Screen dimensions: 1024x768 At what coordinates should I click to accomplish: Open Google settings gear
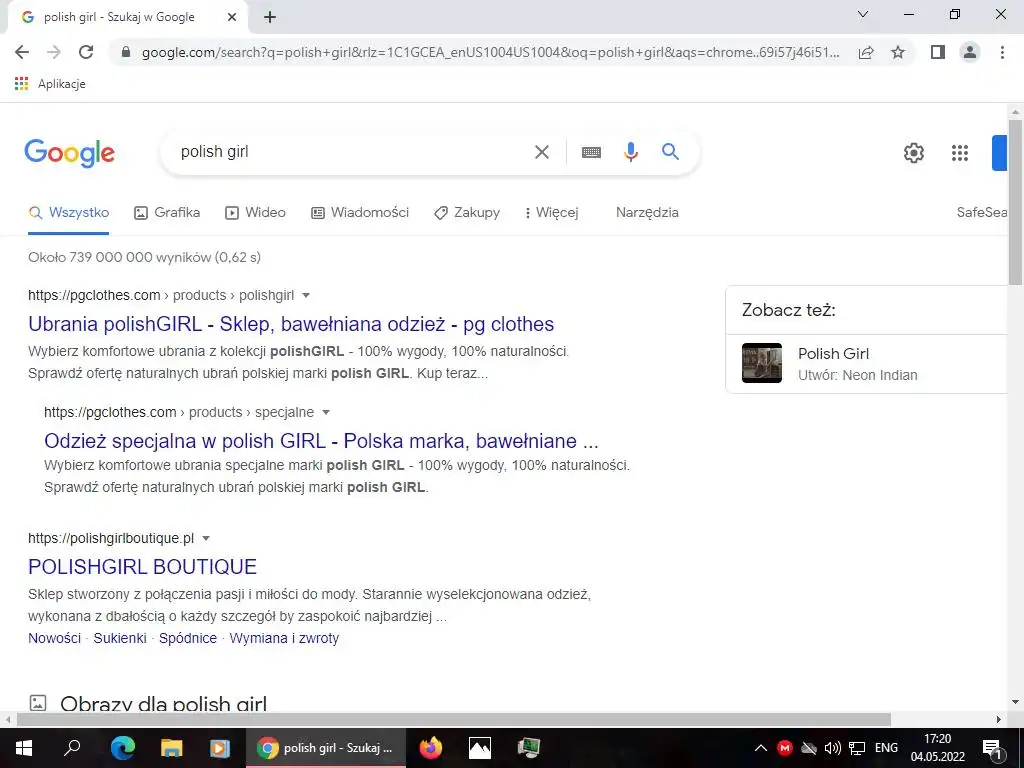914,153
